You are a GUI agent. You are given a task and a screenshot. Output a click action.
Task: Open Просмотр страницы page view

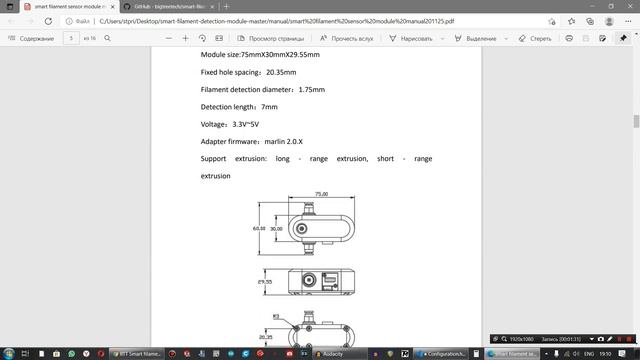[271, 38]
